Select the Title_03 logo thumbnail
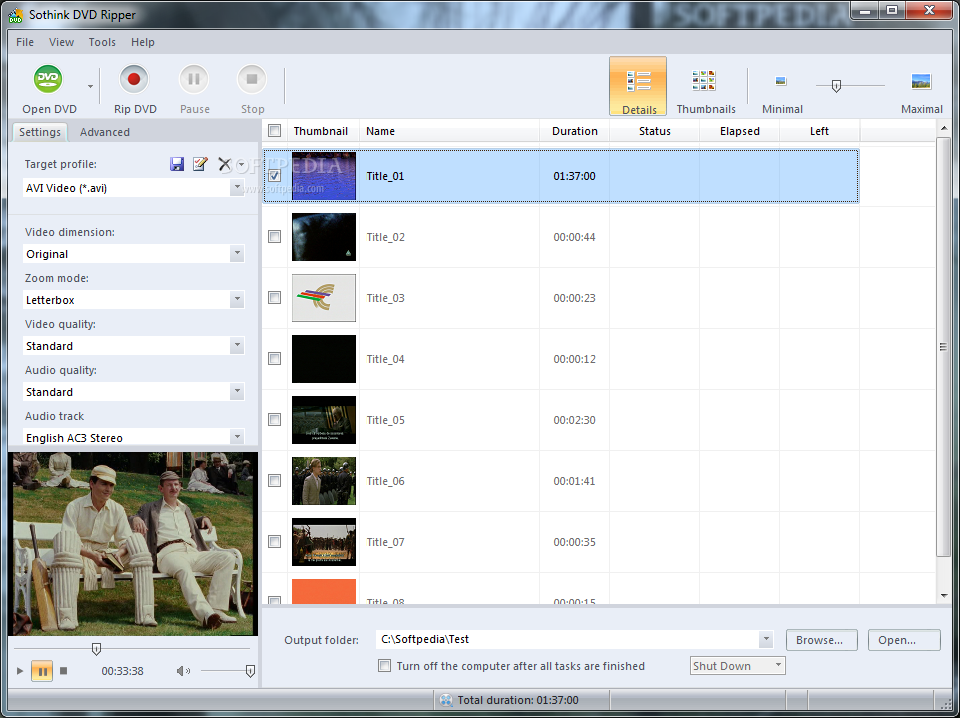The width and height of the screenshot is (960, 718). 324,297
